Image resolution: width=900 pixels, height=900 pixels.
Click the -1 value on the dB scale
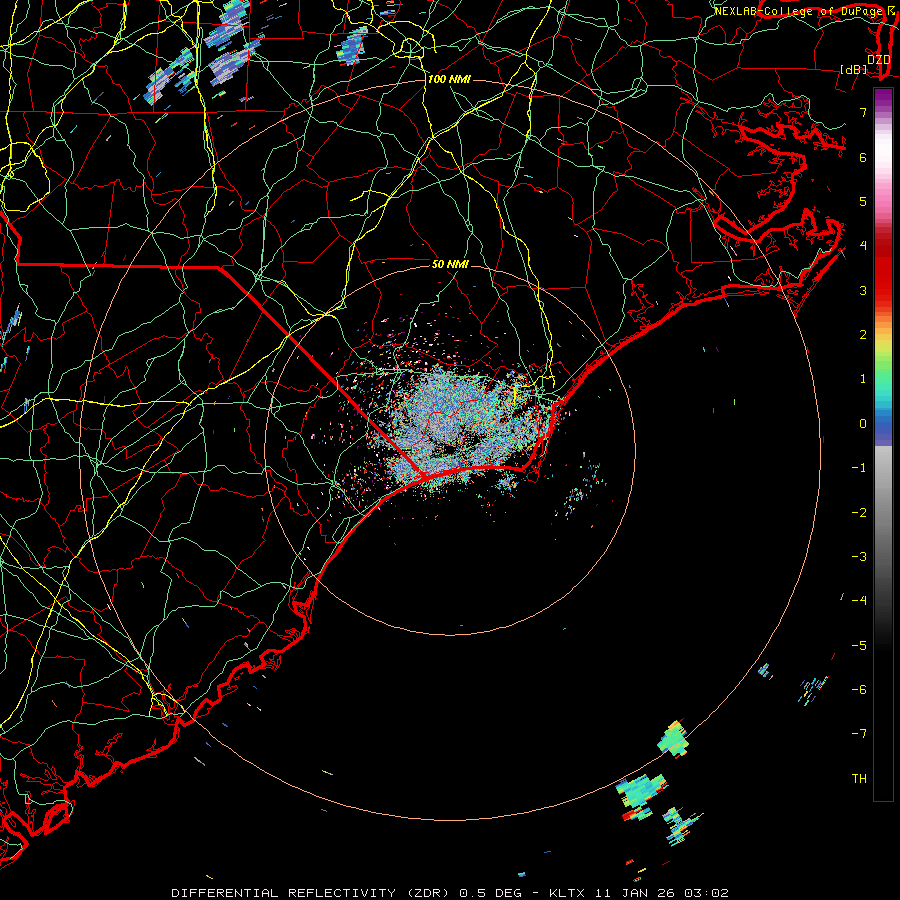(859, 468)
